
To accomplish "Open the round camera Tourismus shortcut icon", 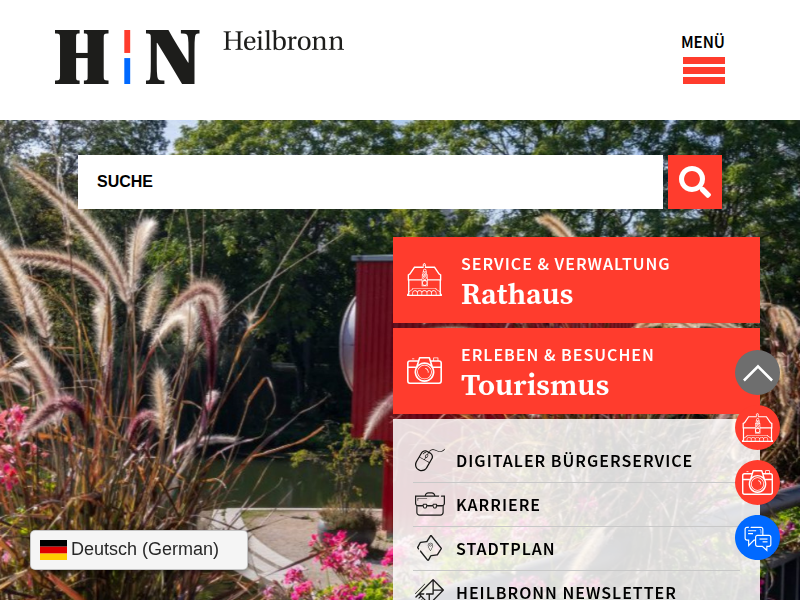I will (757, 483).
